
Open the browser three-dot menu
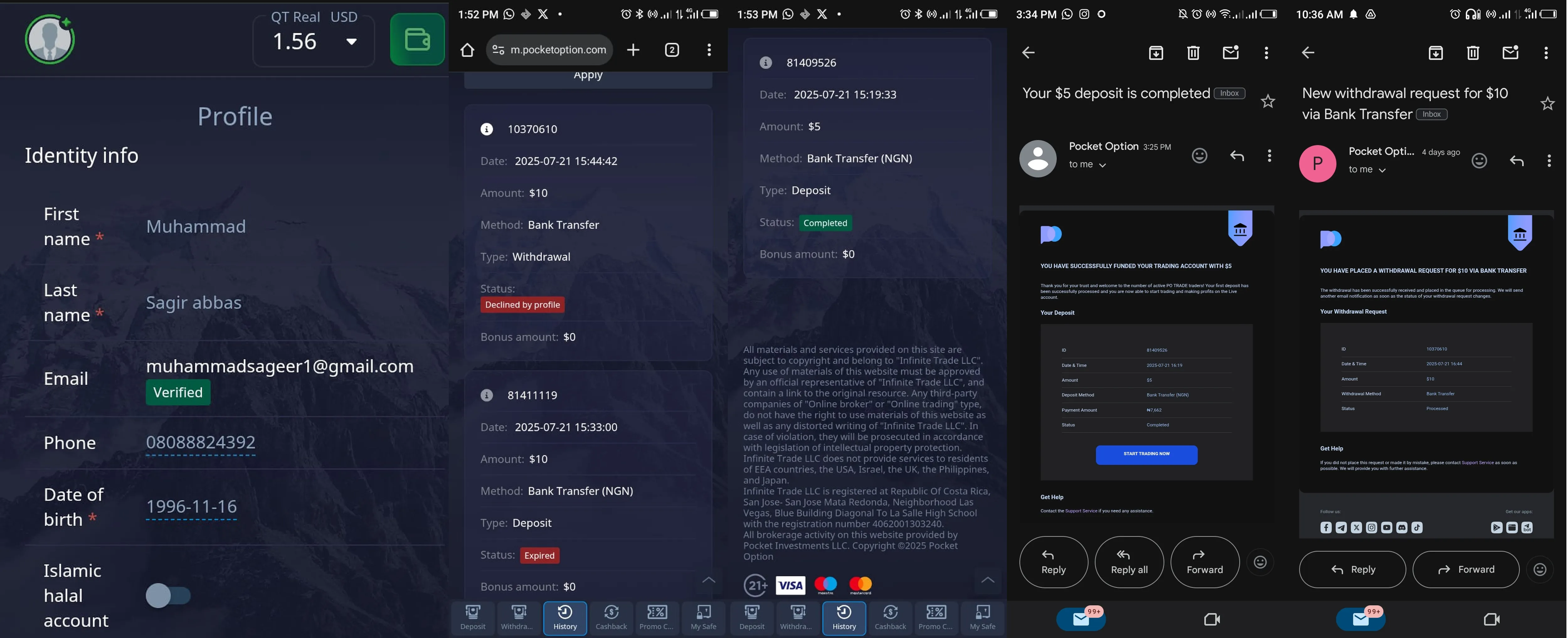pyautogui.click(x=709, y=50)
